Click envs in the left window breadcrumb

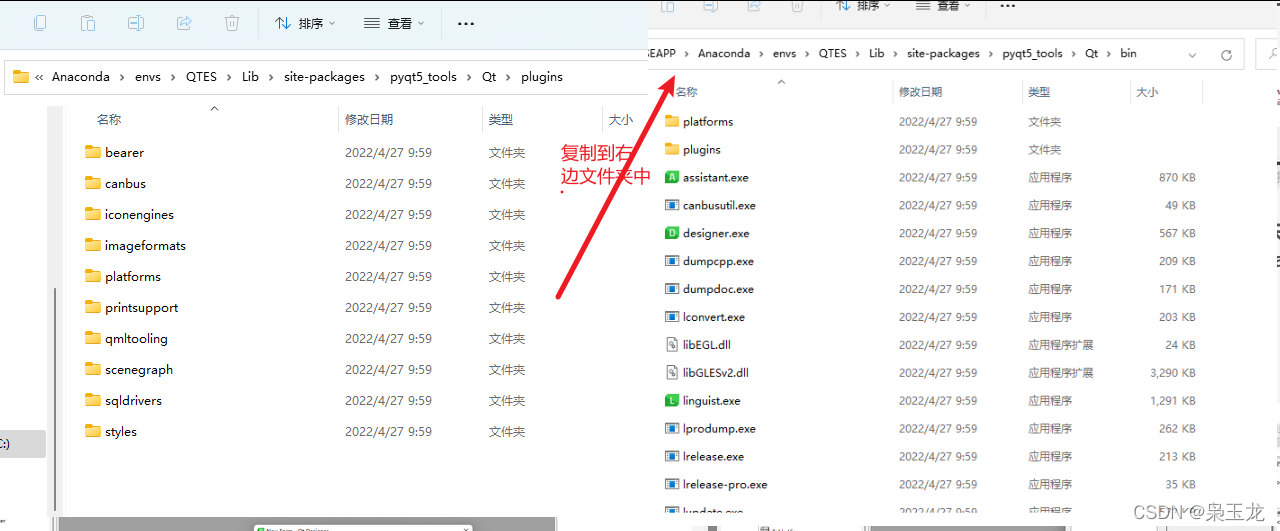(146, 77)
